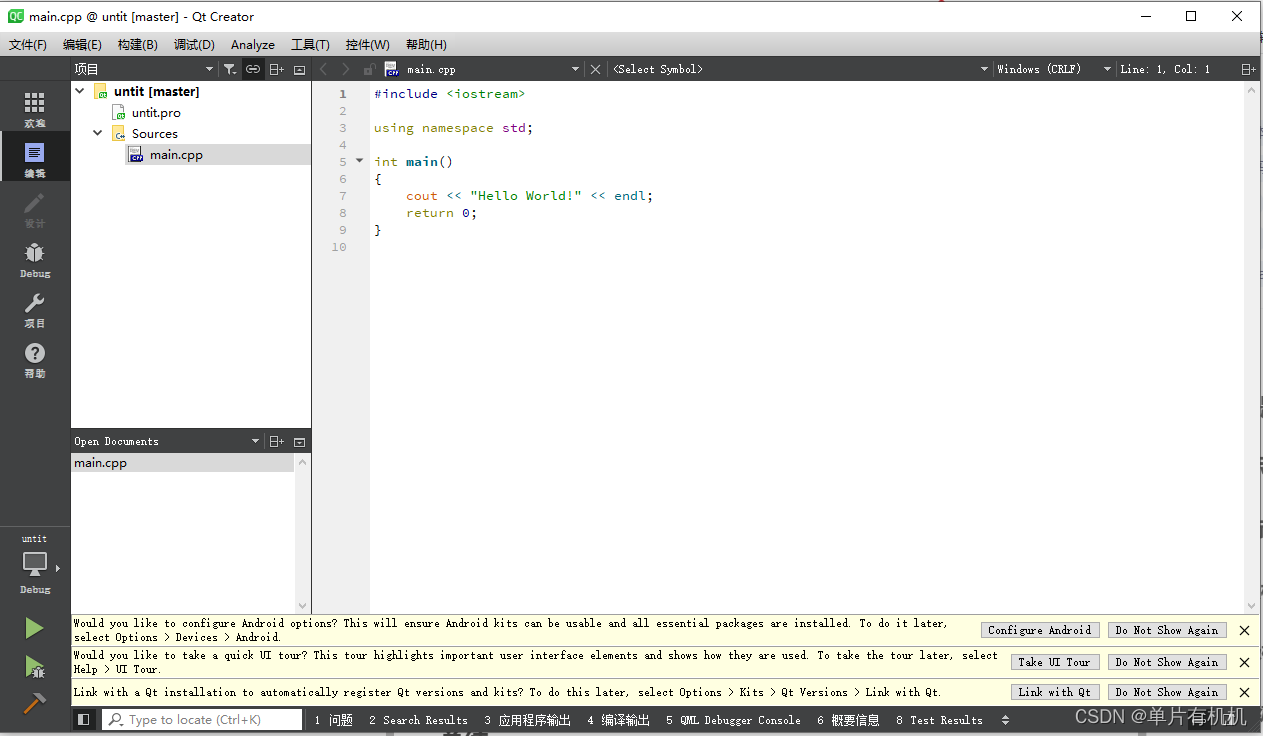The image size is (1263, 736).
Task: Dismiss the UI tour info bar
Action: click(1244, 662)
